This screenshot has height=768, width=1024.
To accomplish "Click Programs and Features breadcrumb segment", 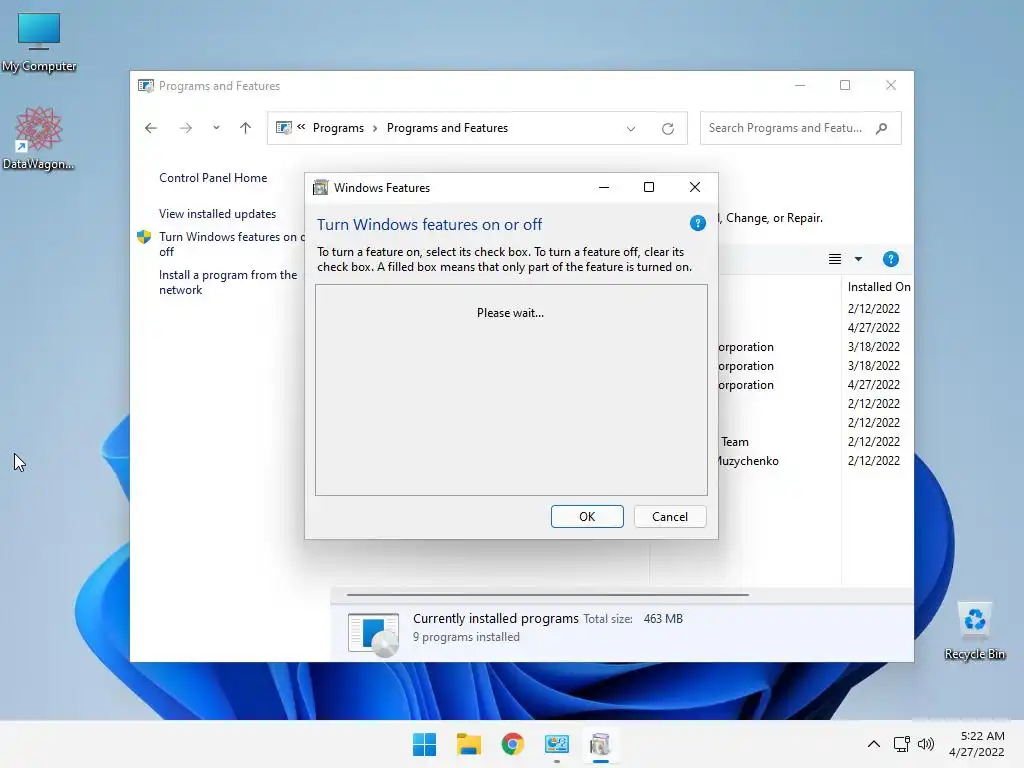I will coord(447,128).
